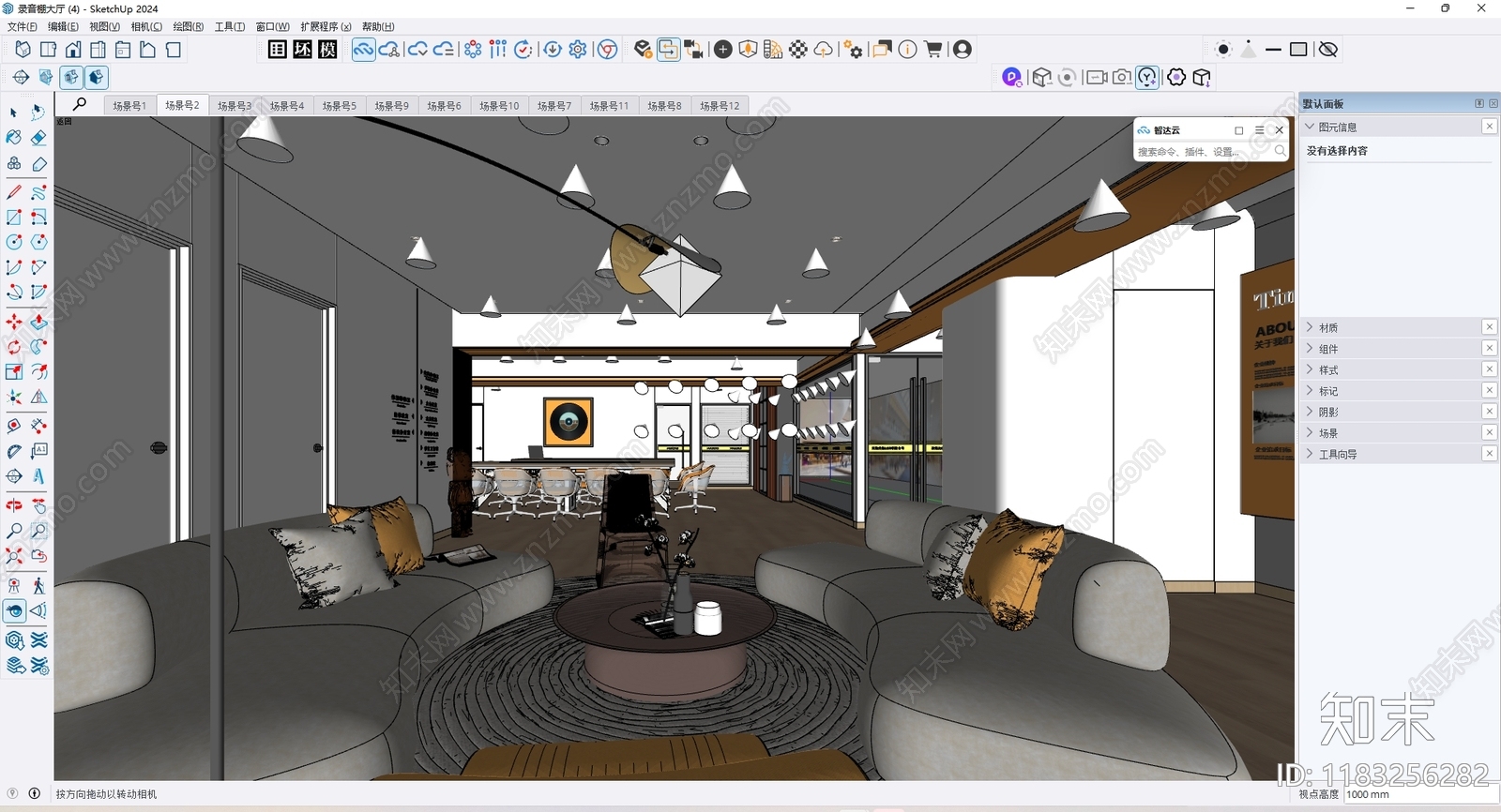This screenshot has height=812, width=1501.
Task: Select the Scale tool
Action: [x=14, y=372]
